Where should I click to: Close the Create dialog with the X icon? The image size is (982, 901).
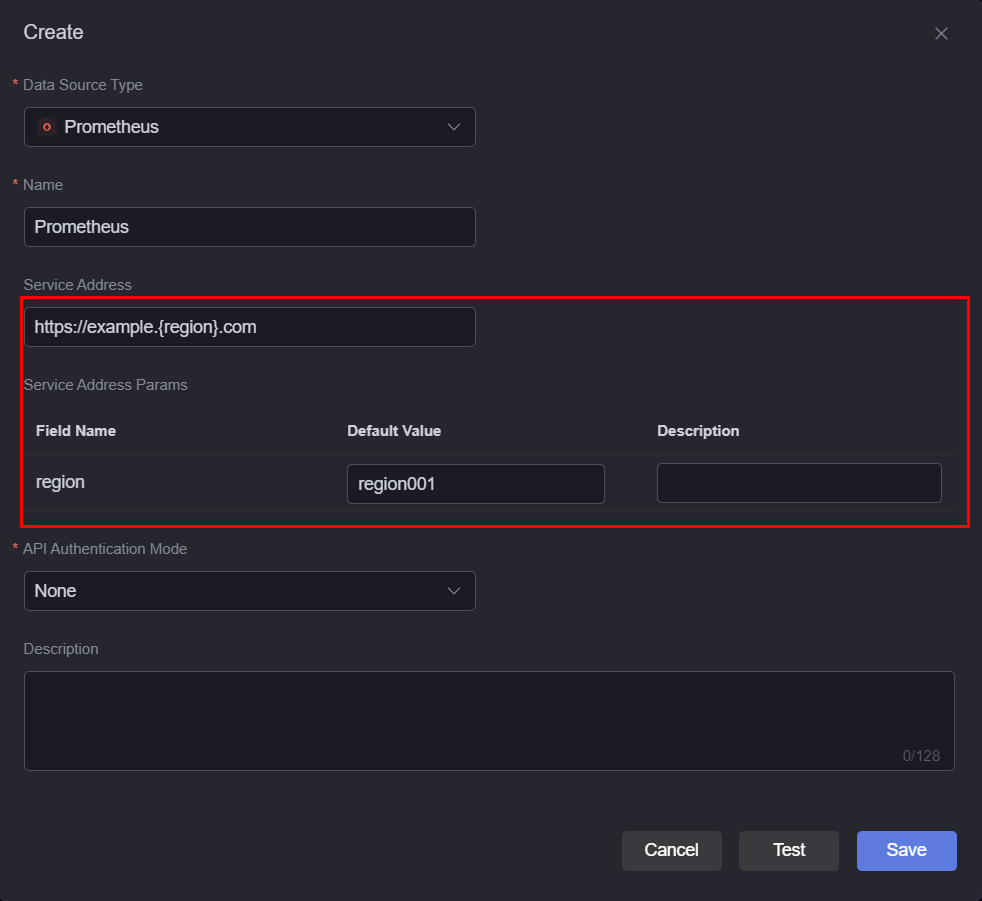[941, 34]
